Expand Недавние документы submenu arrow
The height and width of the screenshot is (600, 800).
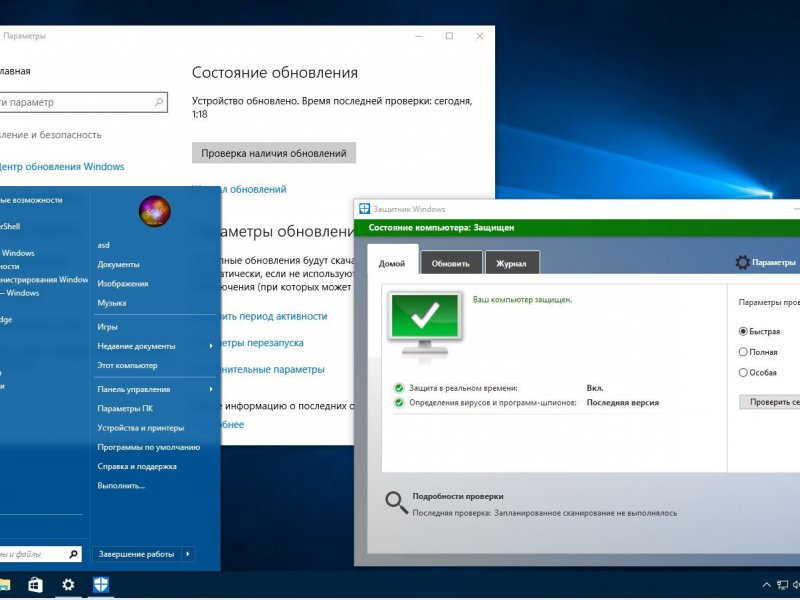pos(211,346)
